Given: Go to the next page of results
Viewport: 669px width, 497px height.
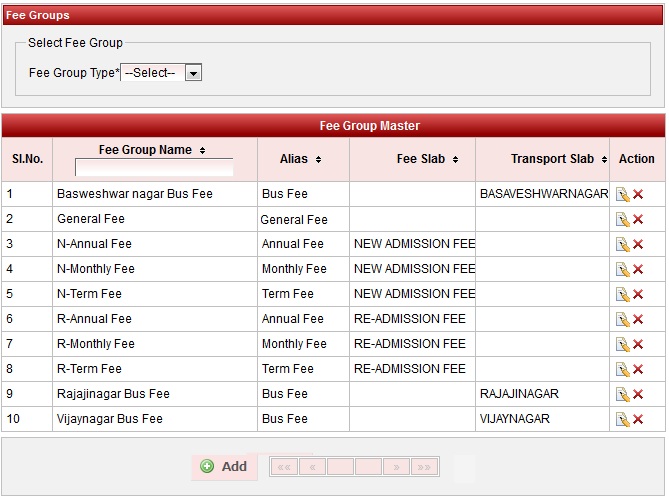Looking at the screenshot, I should (397, 467).
